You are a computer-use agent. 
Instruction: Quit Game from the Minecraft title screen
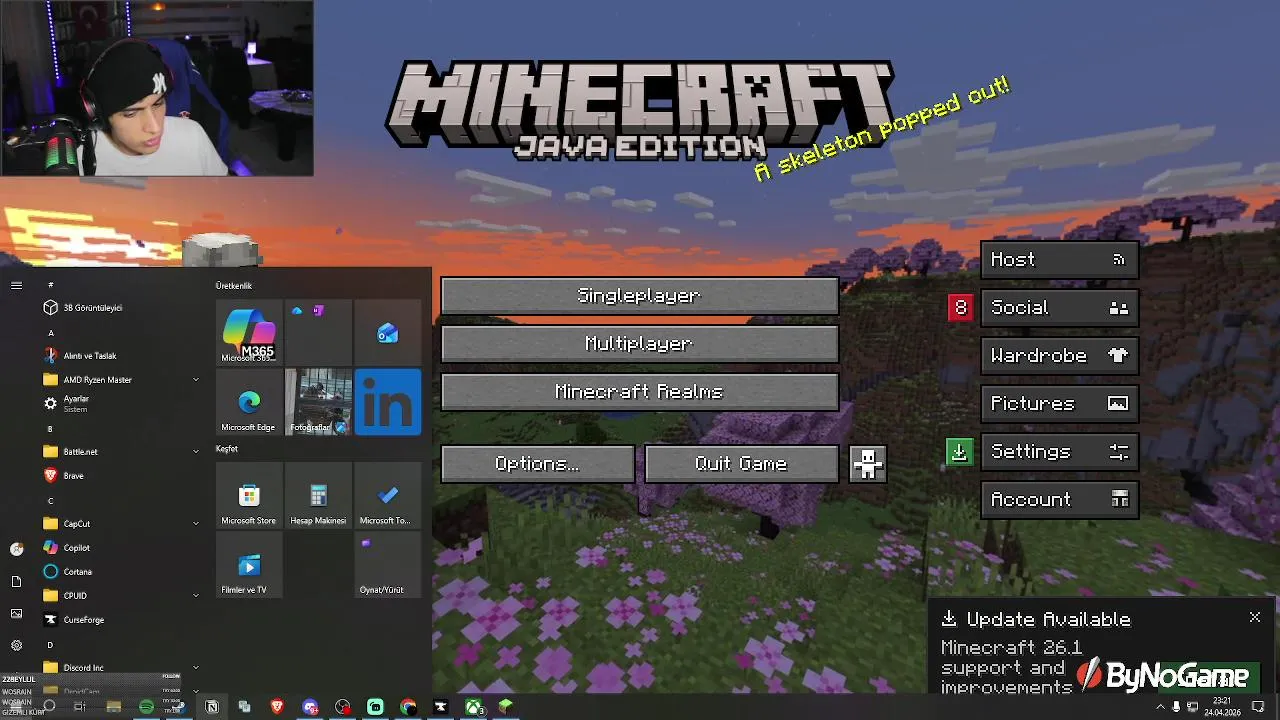point(741,464)
